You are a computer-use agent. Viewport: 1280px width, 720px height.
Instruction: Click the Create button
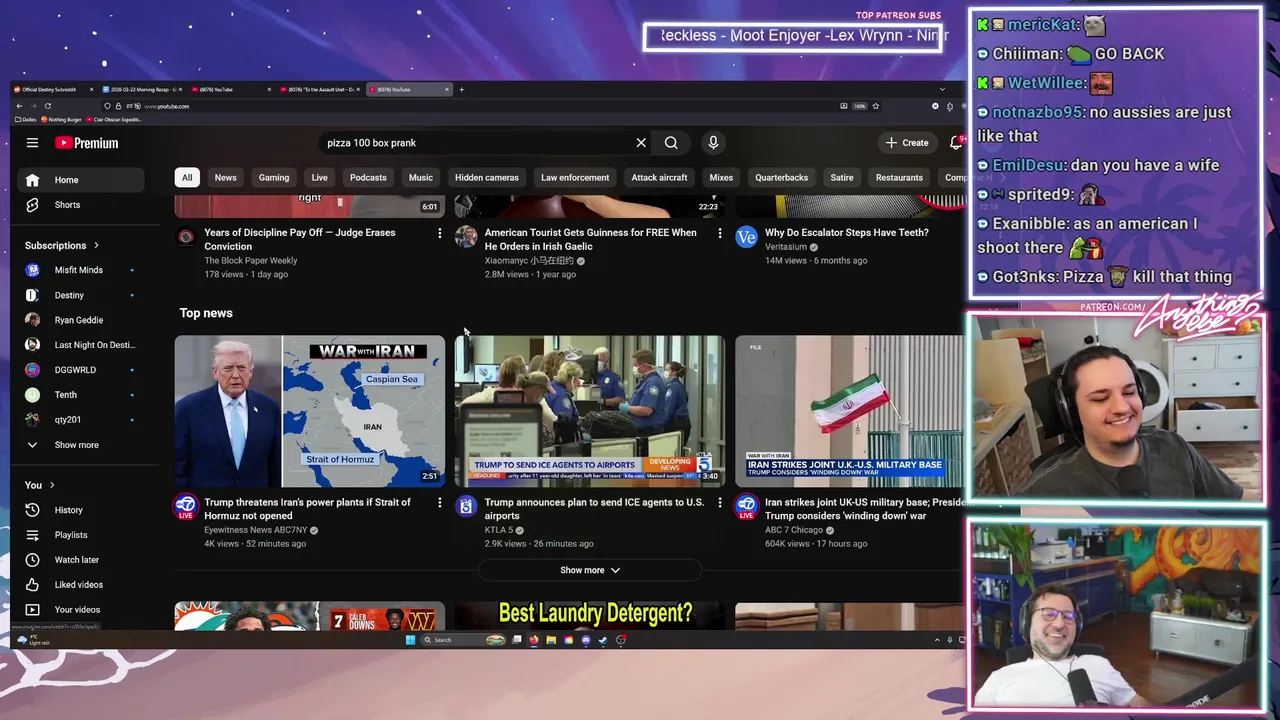(907, 143)
